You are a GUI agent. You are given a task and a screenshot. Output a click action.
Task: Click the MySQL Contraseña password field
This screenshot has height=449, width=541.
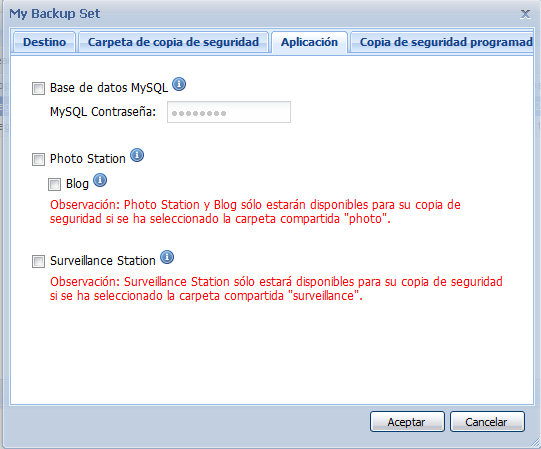pos(229,112)
